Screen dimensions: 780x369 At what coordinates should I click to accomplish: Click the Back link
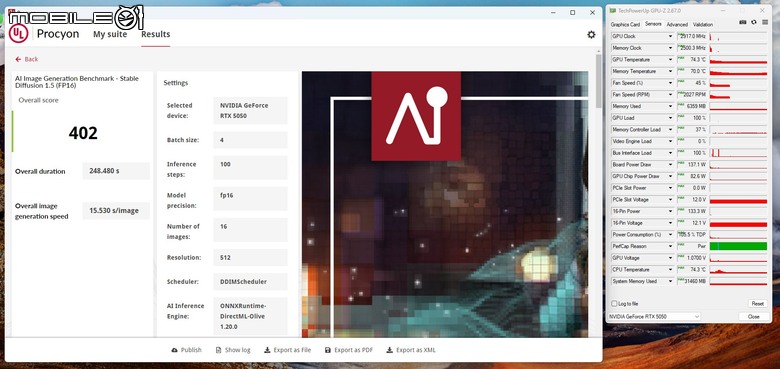click(27, 59)
